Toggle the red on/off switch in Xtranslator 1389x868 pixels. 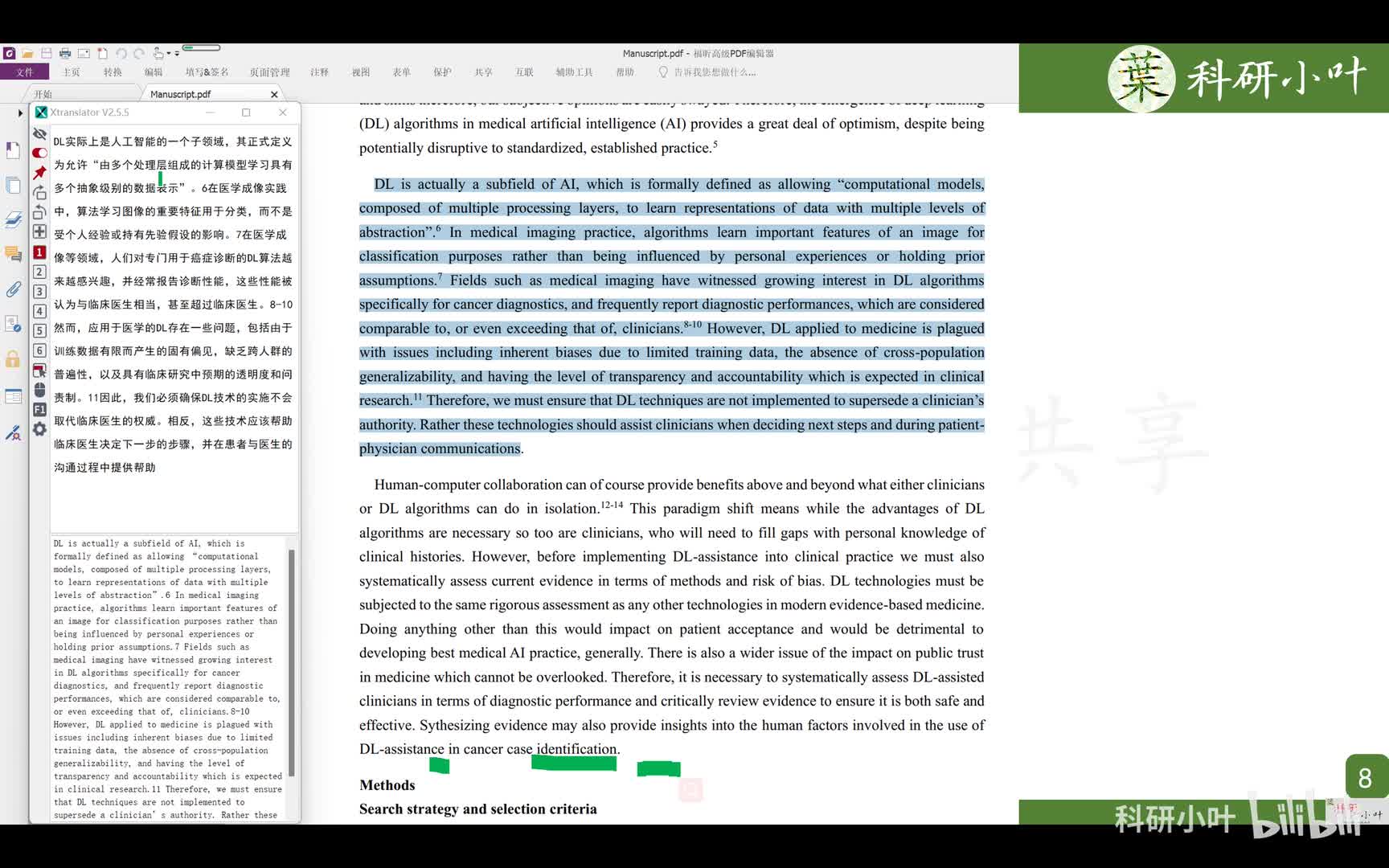tap(39, 153)
